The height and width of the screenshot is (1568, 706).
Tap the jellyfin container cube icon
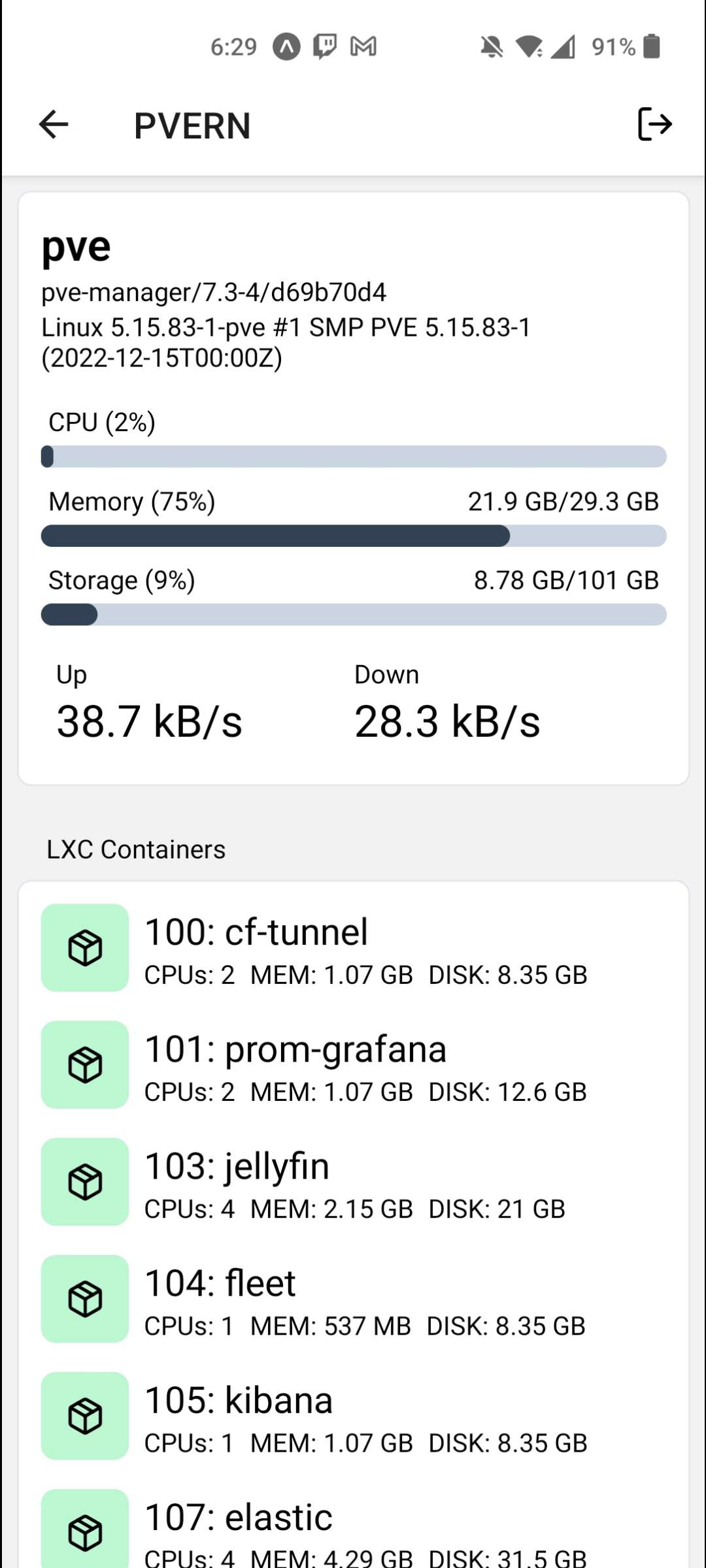click(x=85, y=1181)
